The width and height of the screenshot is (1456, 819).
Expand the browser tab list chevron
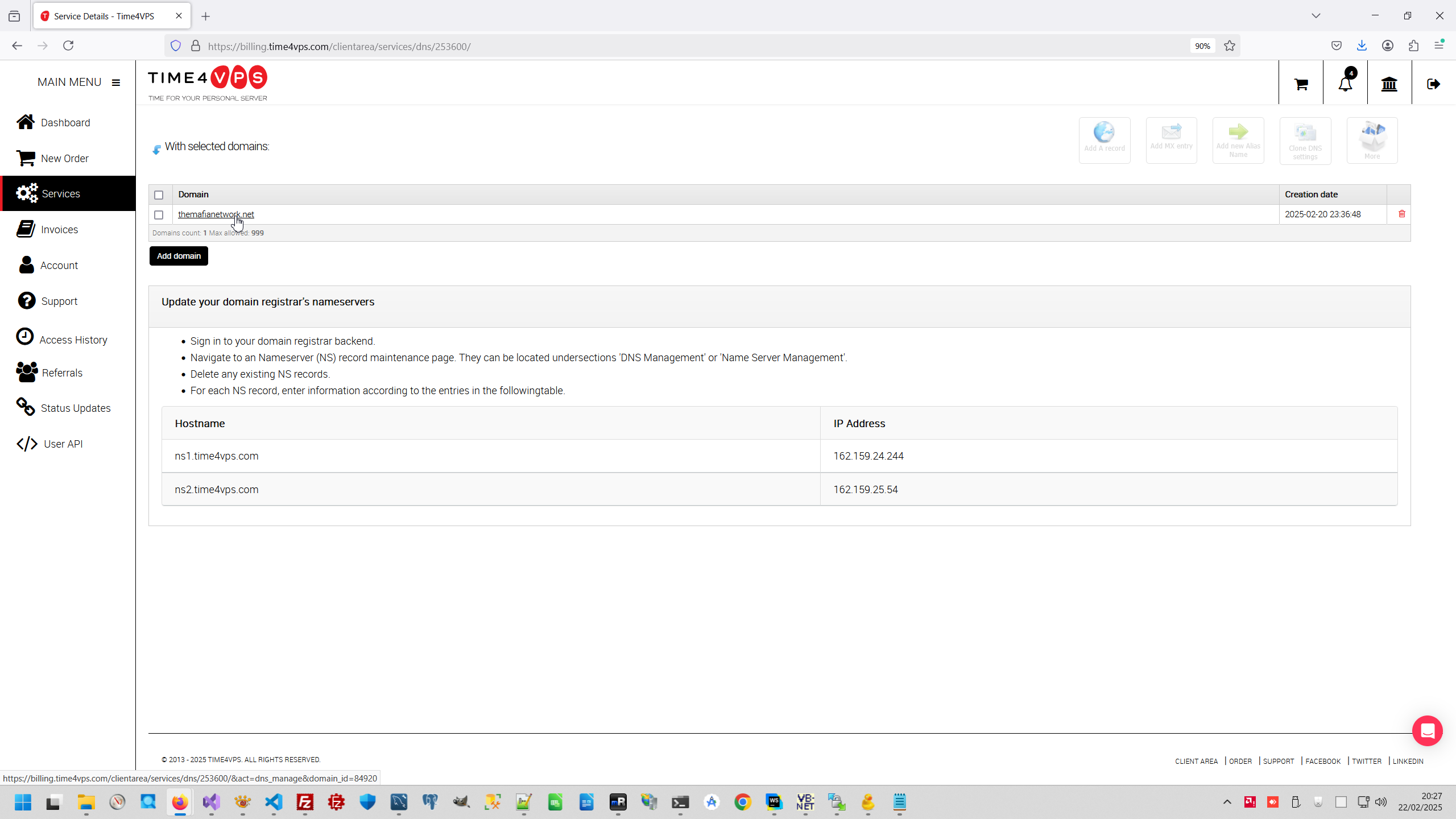1316,16
